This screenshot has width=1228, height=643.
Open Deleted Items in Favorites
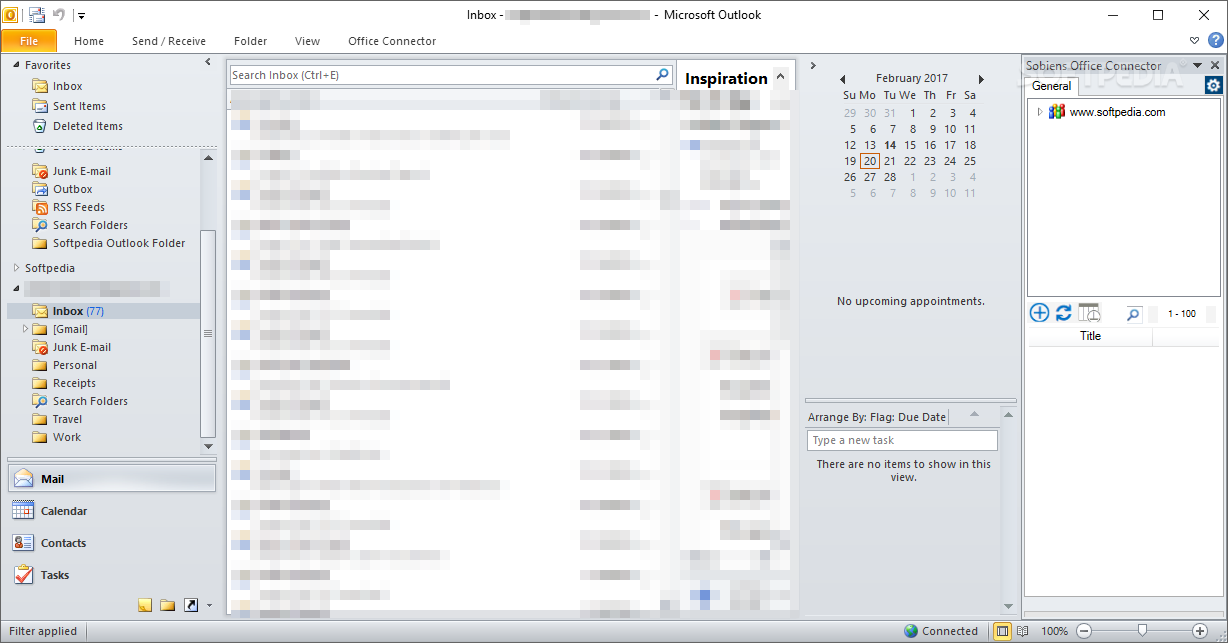click(x=88, y=126)
